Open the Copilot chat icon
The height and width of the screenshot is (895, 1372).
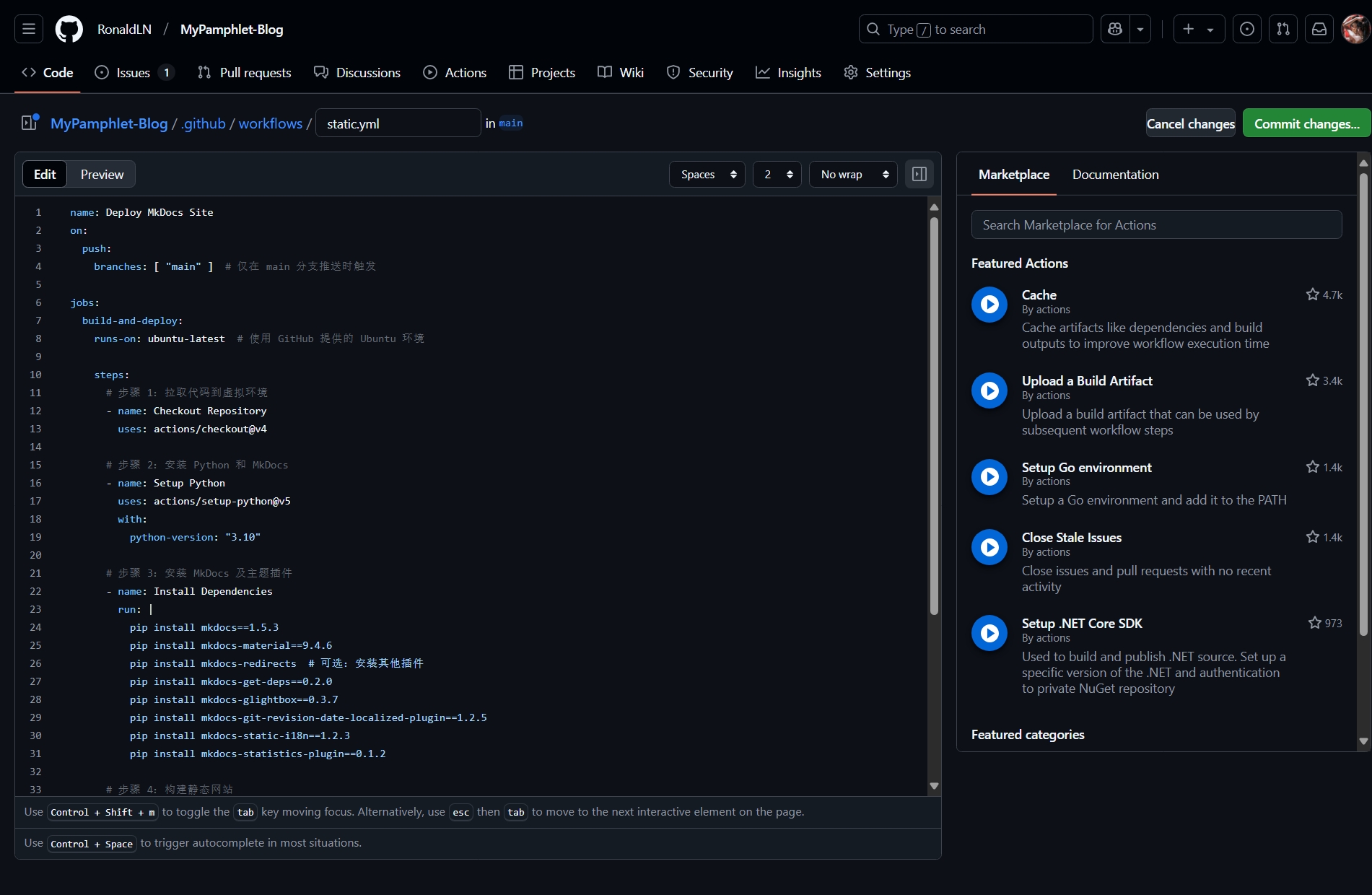pyautogui.click(x=1115, y=29)
